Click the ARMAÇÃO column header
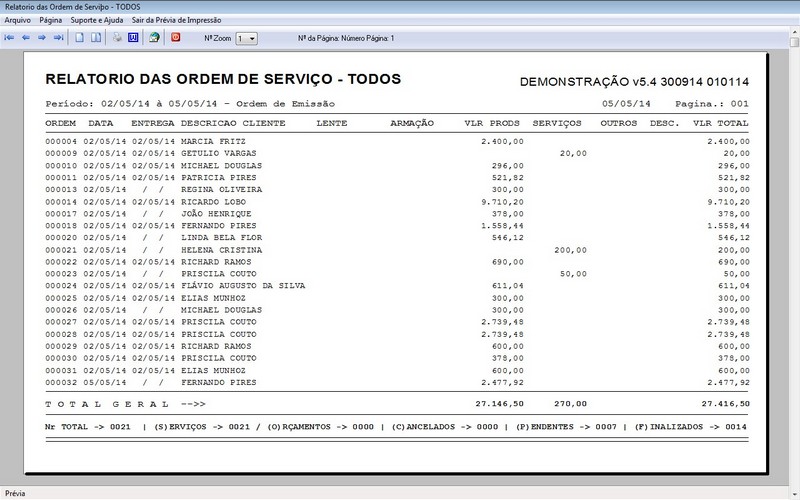 coord(412,123)
